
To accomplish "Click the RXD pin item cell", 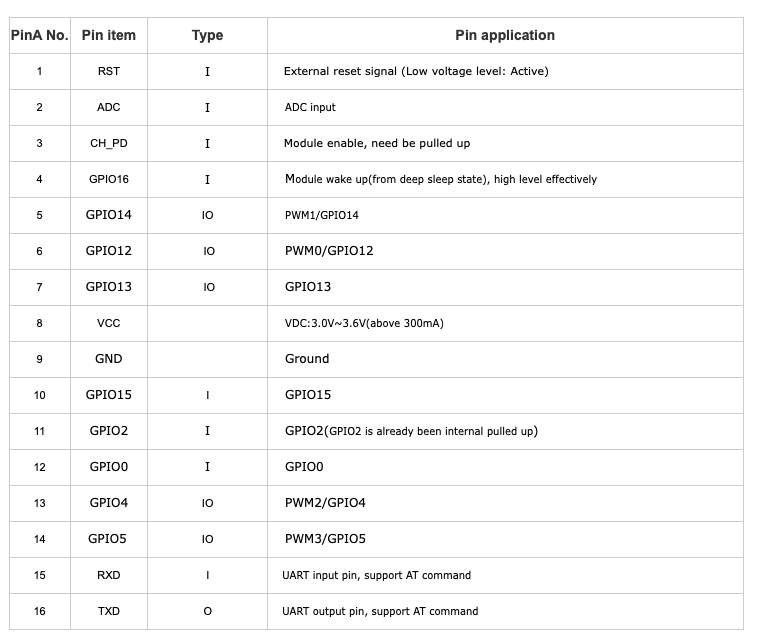I will [x=108, y=575].
